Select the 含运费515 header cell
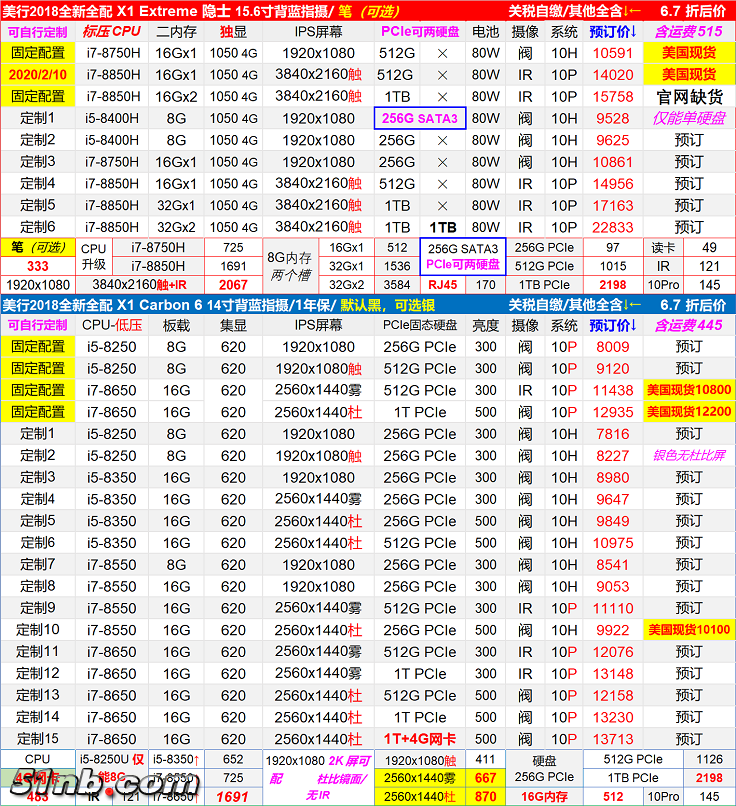This screenshot has height=806, width=736. 689,32
